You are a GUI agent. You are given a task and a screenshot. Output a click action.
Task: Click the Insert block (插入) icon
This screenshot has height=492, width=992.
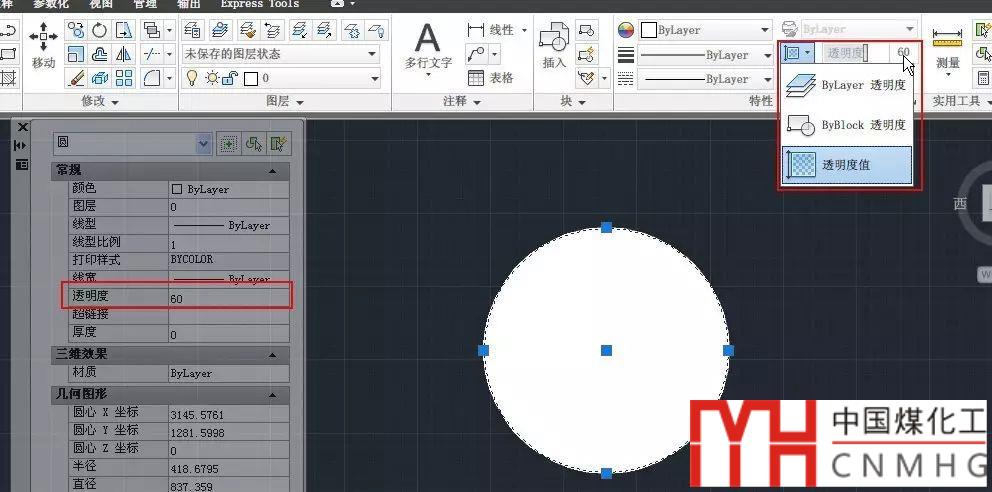[x=553, y=46]
